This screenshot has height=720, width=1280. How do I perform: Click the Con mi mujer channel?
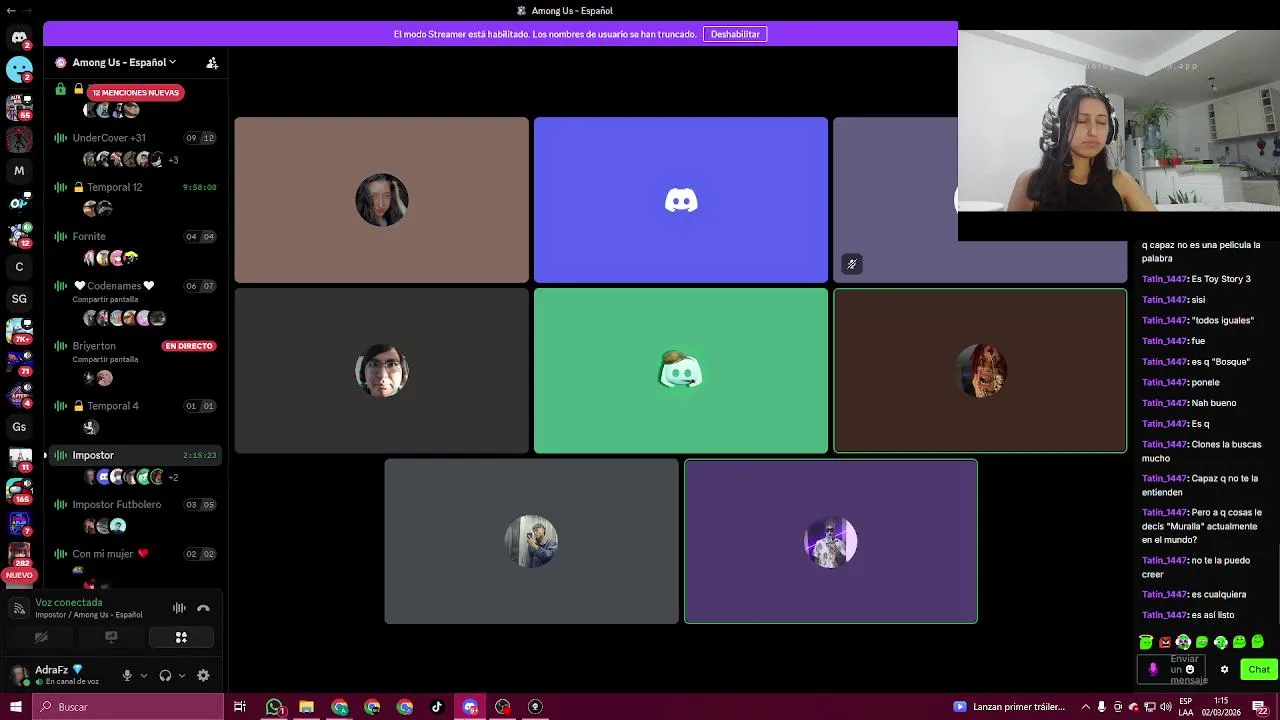pos(135,554)
